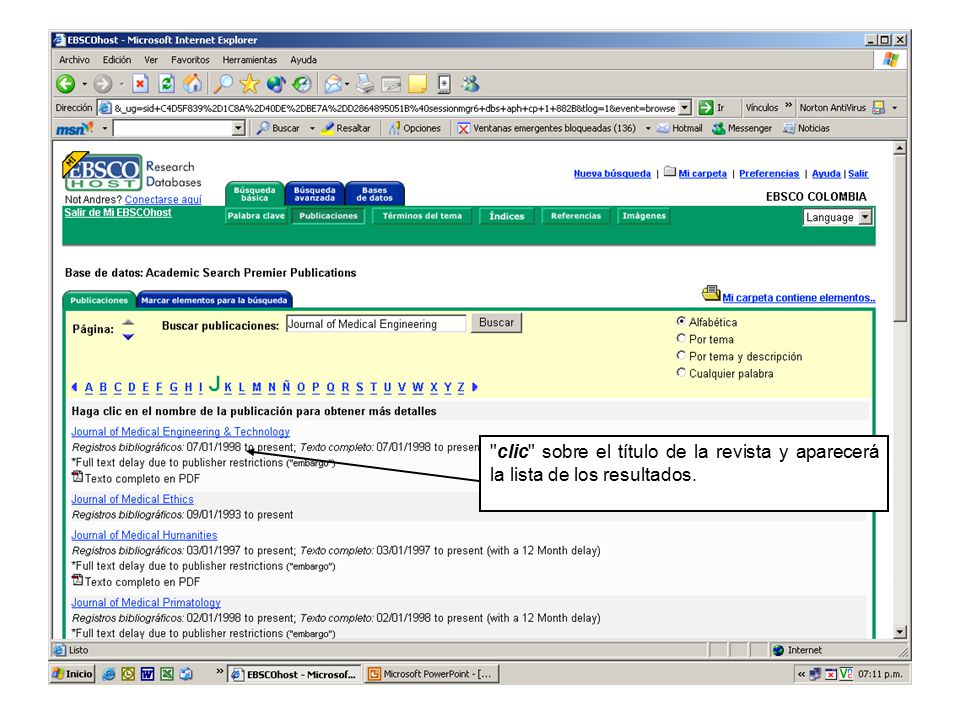Launch Word from quick launch bar
Screen dimensions: 960x720
(147, 674)
